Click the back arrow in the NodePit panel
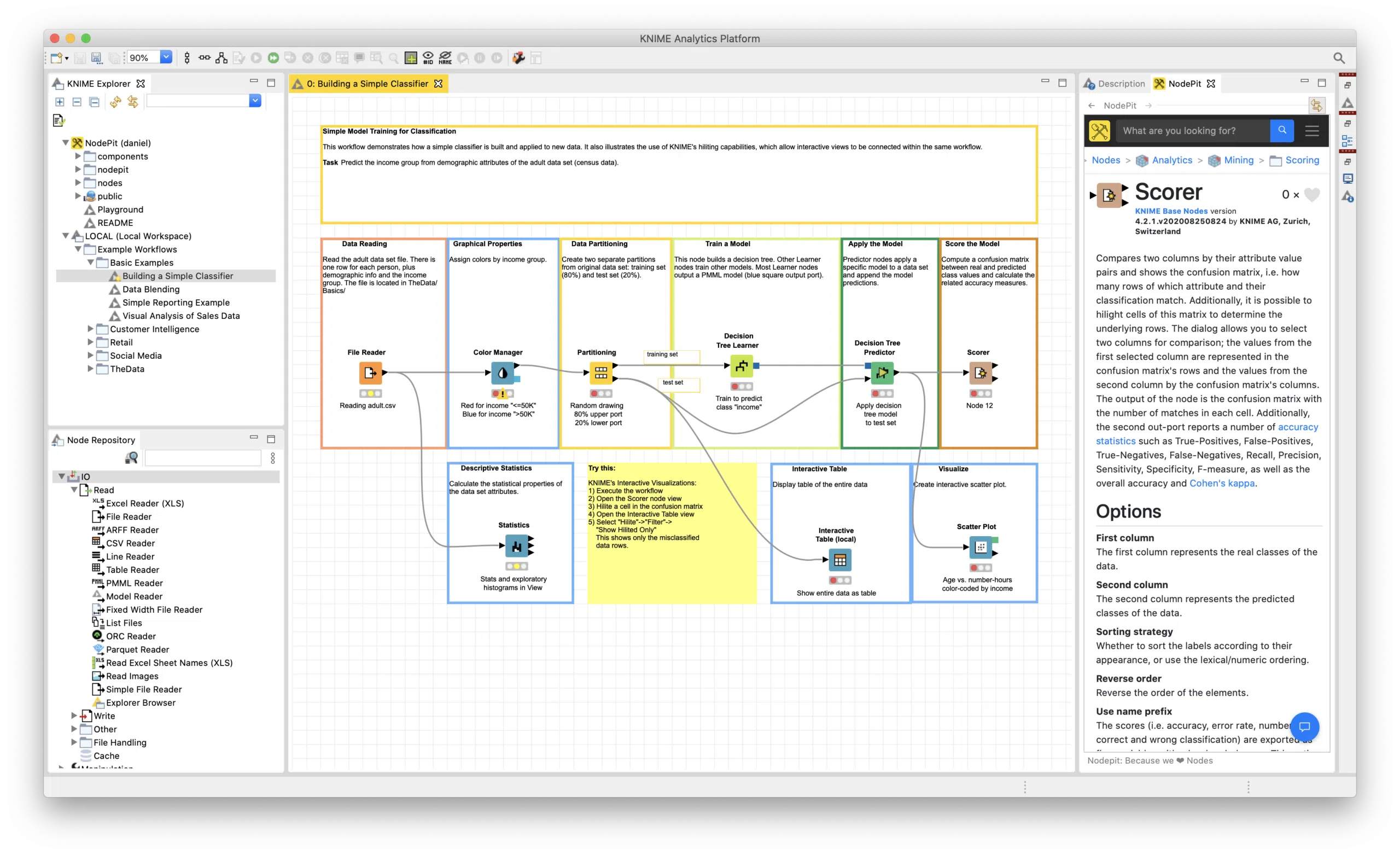Viewport: 1400px width, 855px height. [1092, 105]
